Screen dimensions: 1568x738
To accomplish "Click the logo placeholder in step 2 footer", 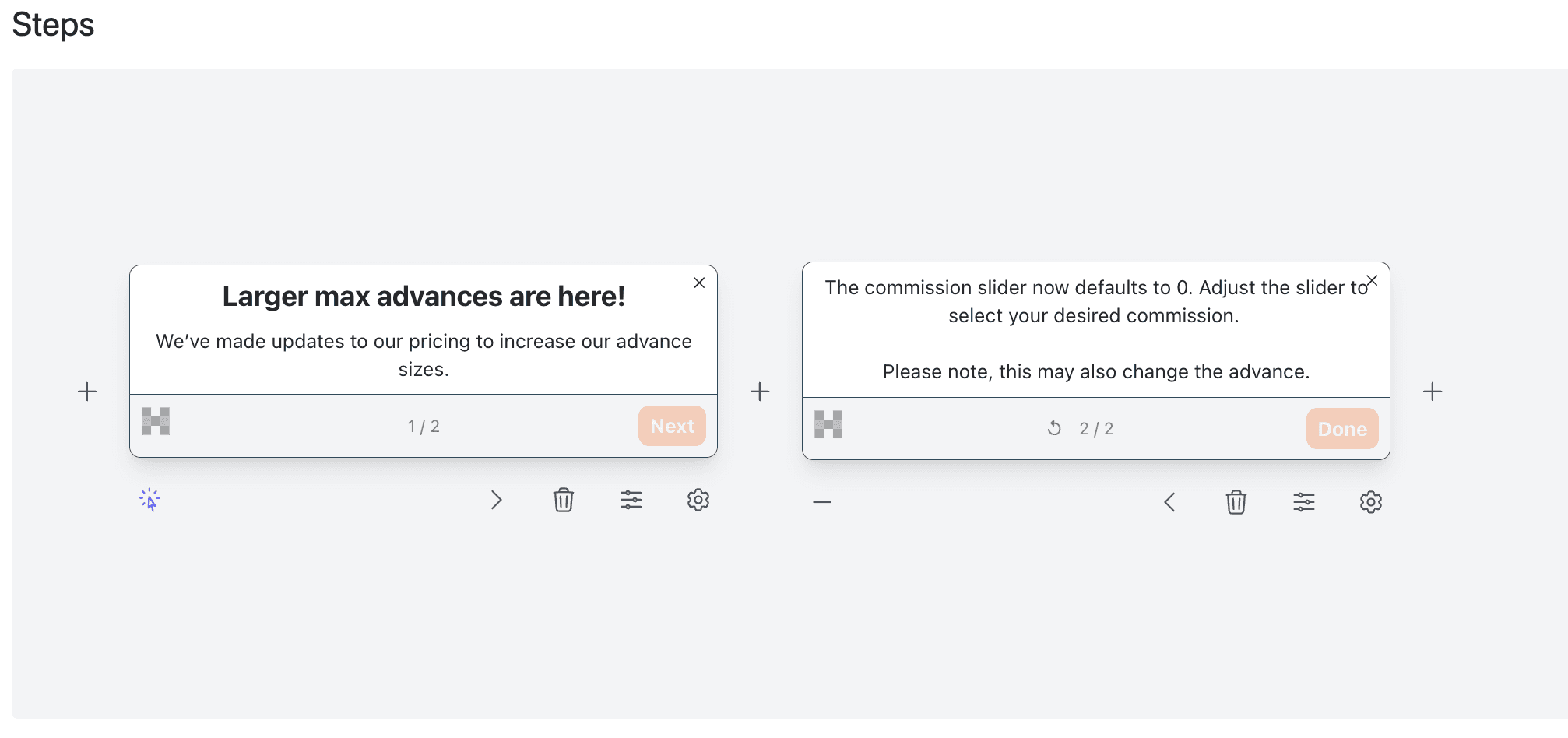I will (x=828, y=424).
